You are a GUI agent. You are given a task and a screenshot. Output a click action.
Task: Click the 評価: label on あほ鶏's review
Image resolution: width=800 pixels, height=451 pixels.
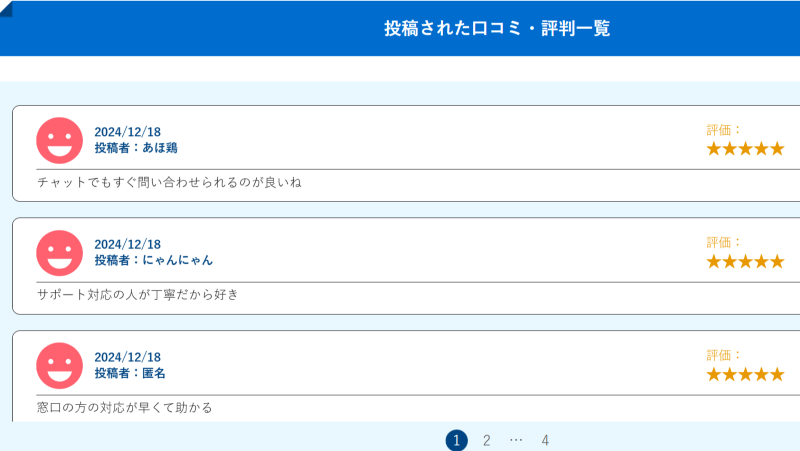[x=723, y=130]
